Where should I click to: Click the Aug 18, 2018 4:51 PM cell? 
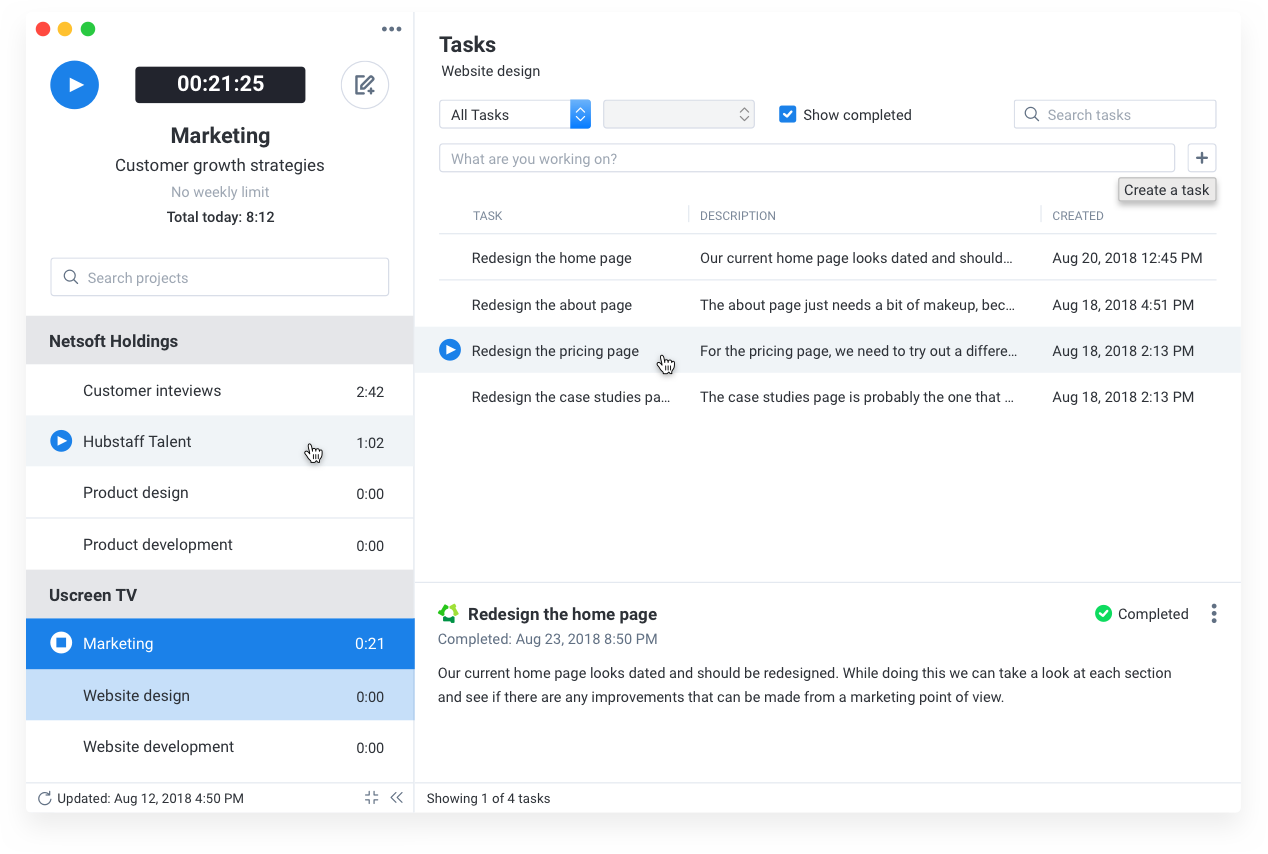[1123, 305]
